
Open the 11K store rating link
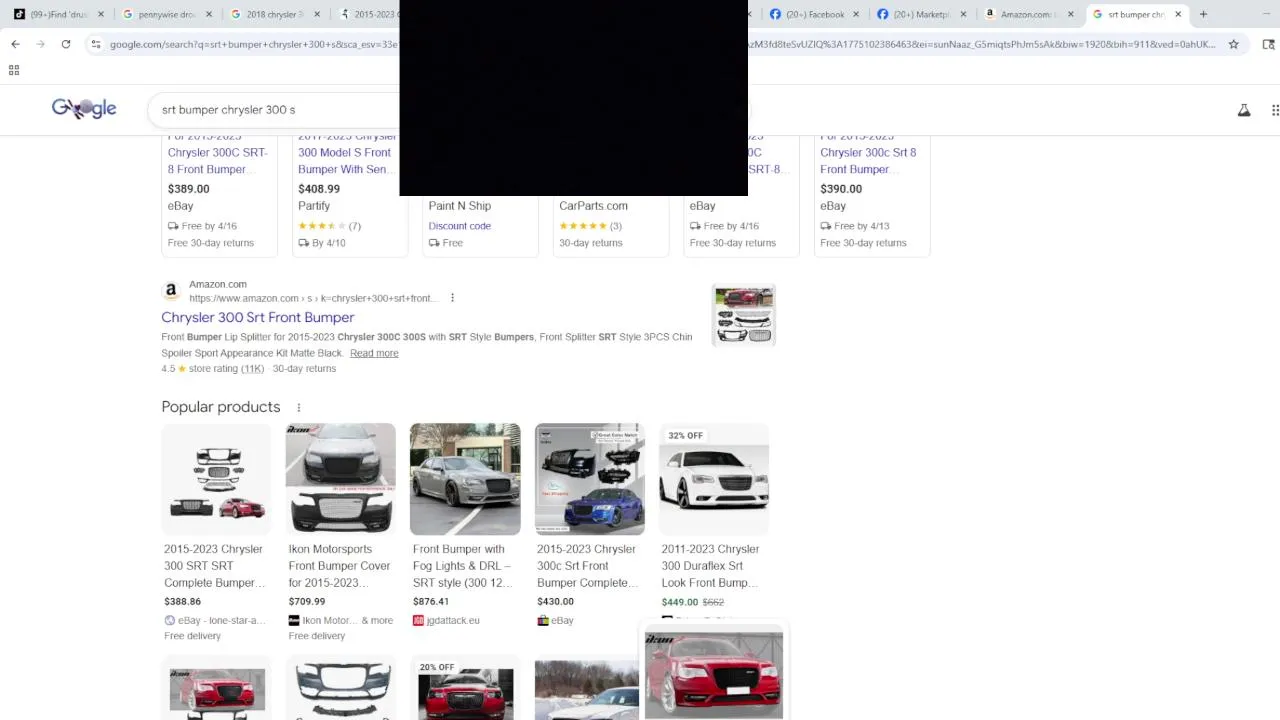pos(252,369)
